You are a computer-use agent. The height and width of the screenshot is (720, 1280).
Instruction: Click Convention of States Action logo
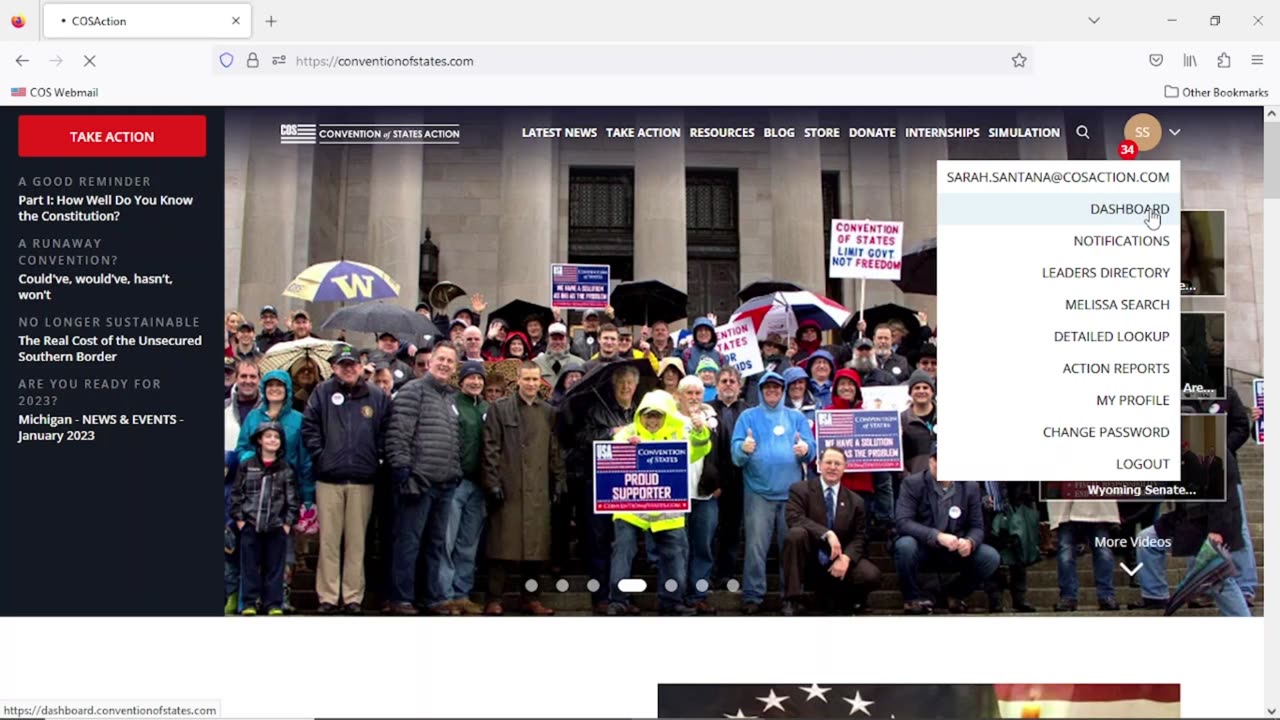[x=370, y=133]
